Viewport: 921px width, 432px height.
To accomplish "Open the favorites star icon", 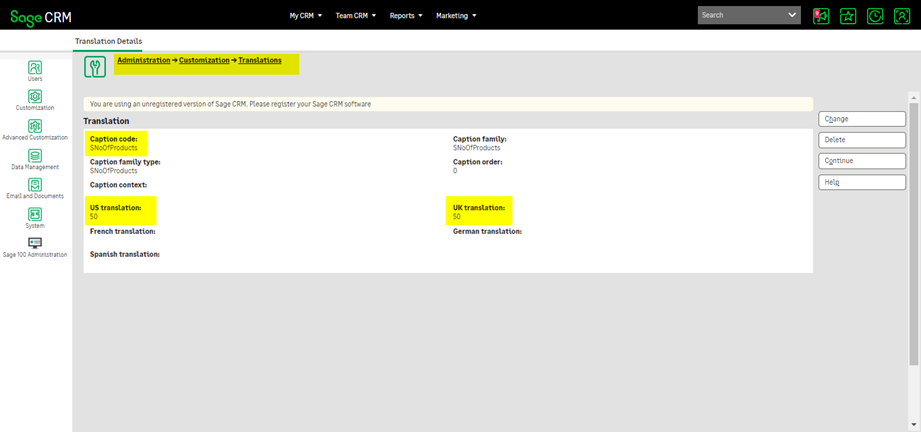I will point(848,16).
